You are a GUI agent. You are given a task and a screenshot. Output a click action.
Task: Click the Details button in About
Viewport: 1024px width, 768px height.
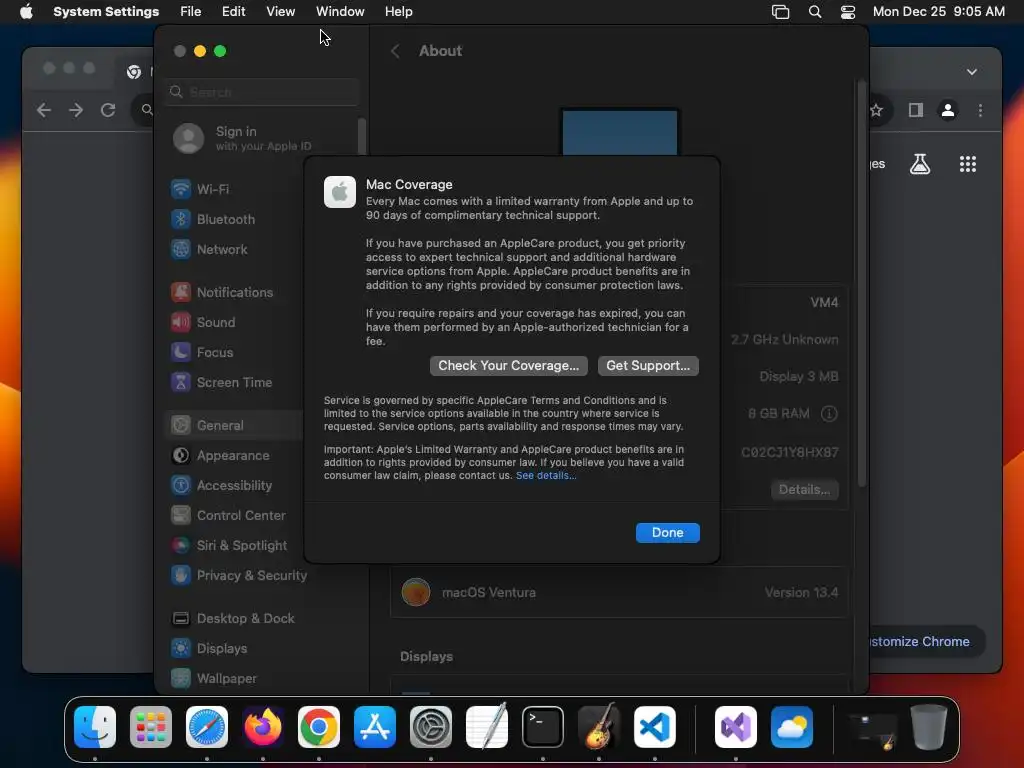click(805, 490)
